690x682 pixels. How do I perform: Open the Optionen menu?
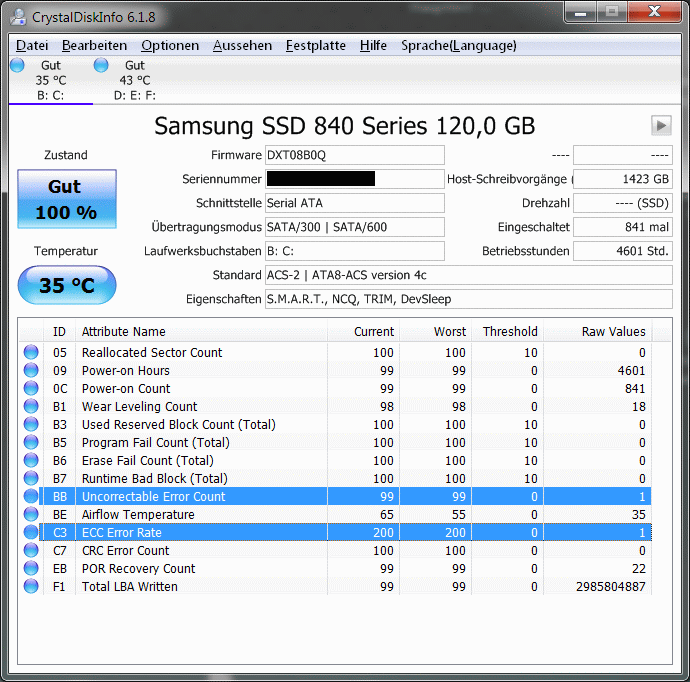coord(170,45)
